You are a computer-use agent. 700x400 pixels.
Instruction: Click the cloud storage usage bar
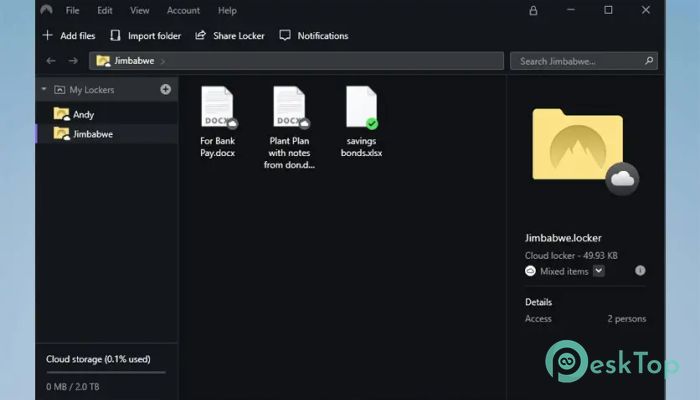(106, 372)
